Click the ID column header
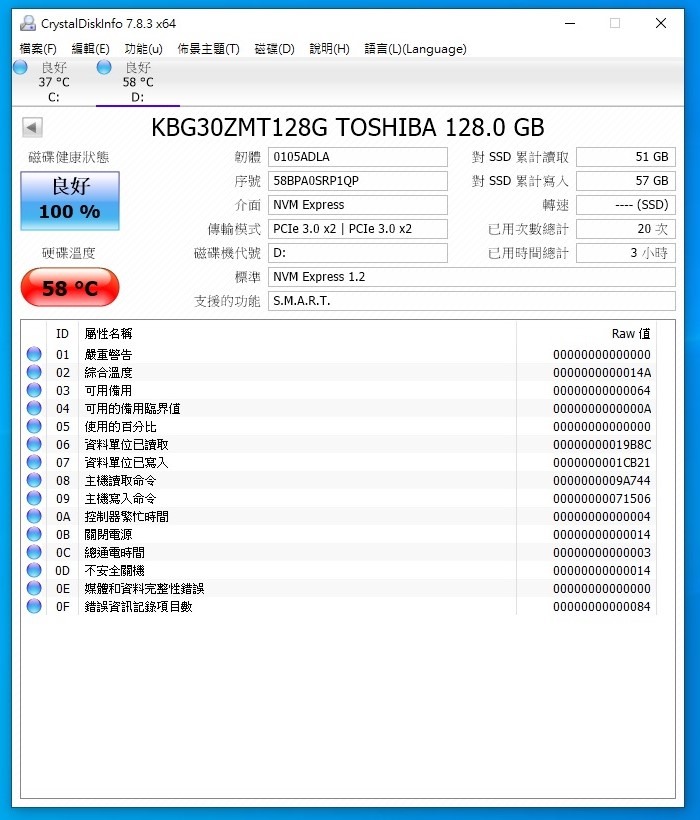This screenshot has width=700, height=820. pos(62,334)
